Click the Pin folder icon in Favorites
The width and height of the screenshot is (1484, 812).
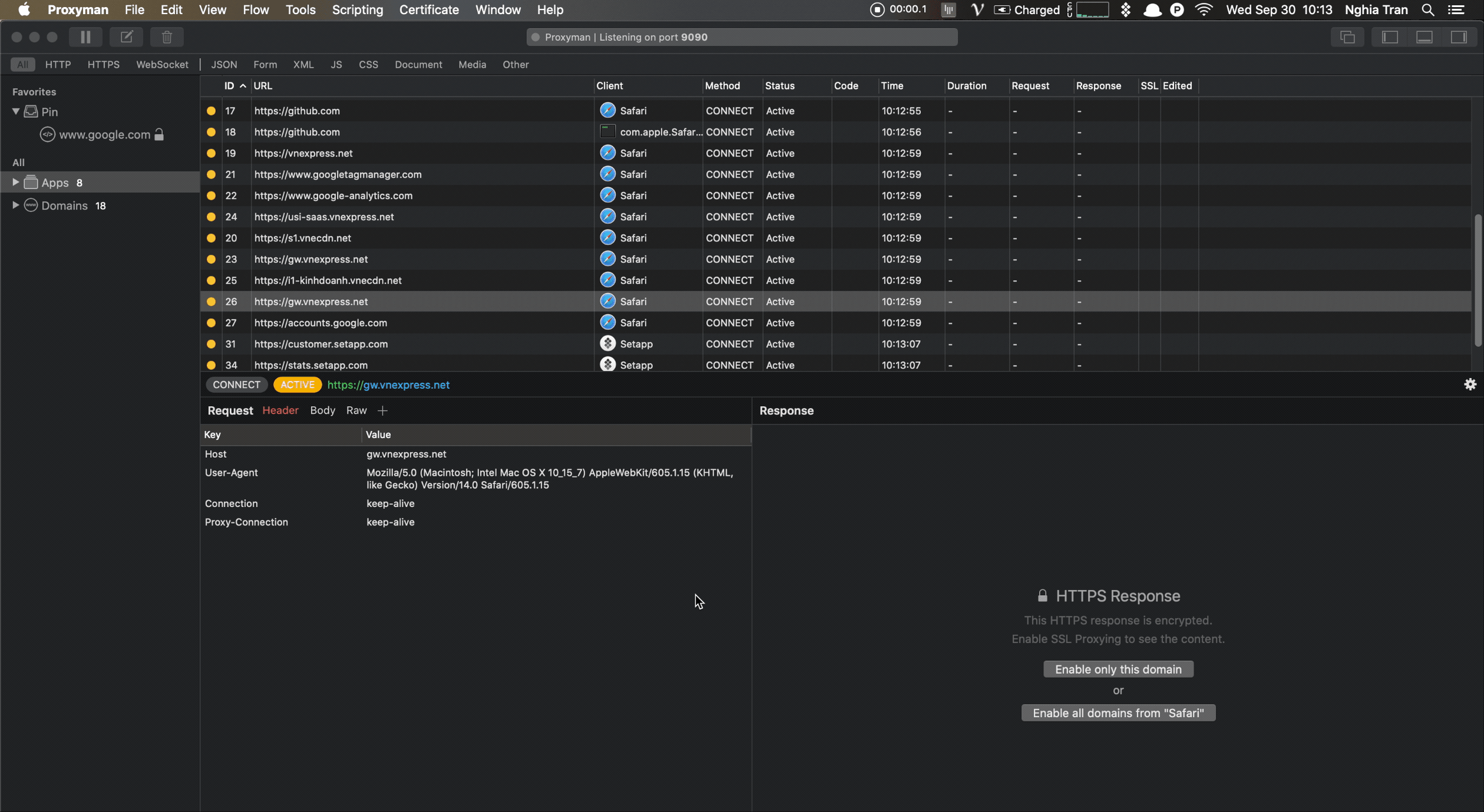[x=31, y=111]
